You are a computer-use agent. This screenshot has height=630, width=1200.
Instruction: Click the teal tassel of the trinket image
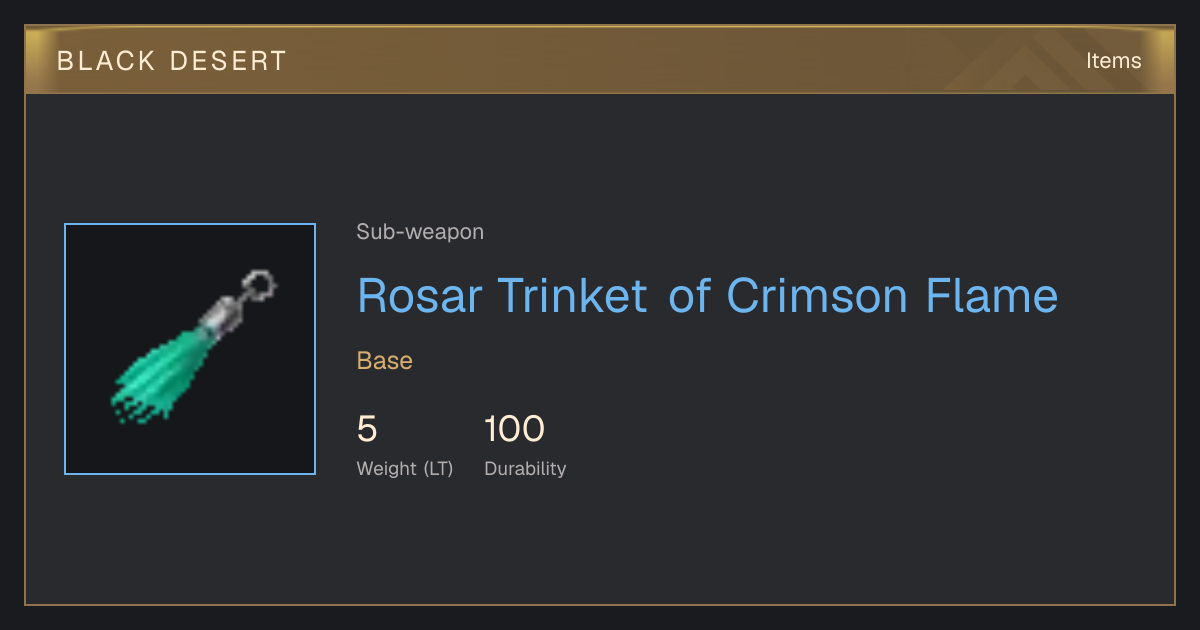tap(163, 372)
